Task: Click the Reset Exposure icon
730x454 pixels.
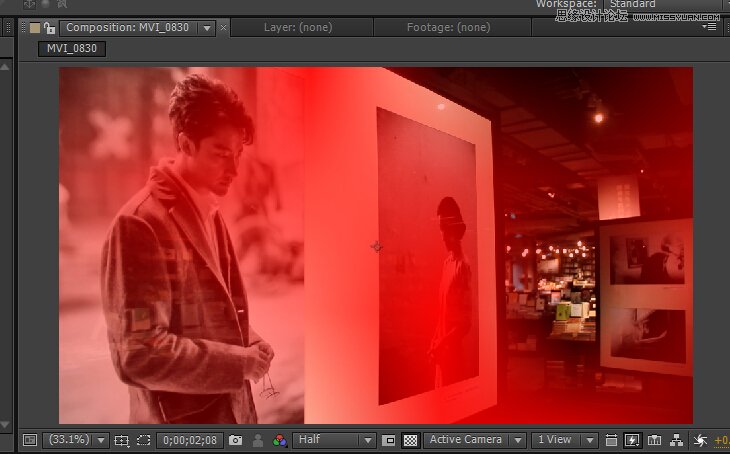Action: tap(700, 440)
